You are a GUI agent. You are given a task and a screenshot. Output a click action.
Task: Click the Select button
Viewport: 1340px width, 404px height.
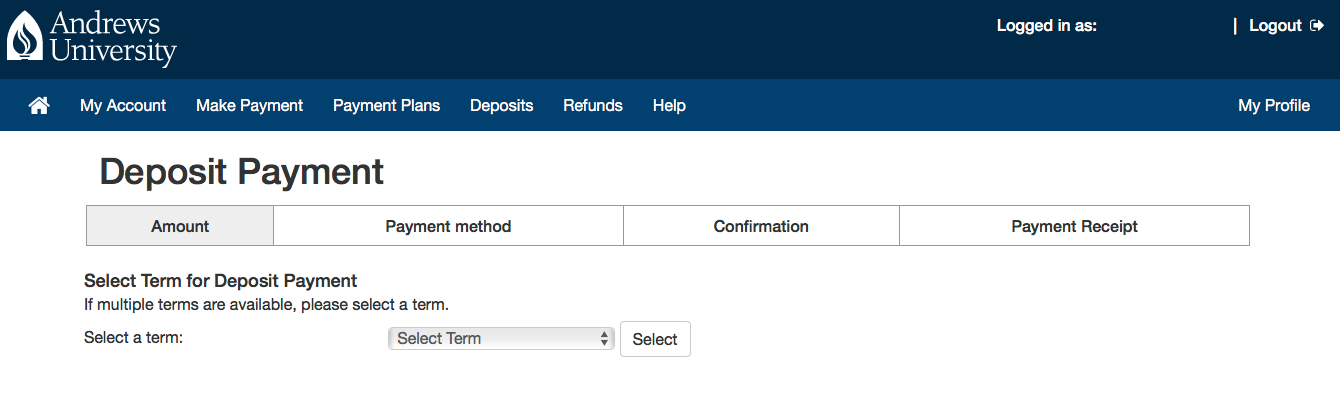(x=655, y=339)
